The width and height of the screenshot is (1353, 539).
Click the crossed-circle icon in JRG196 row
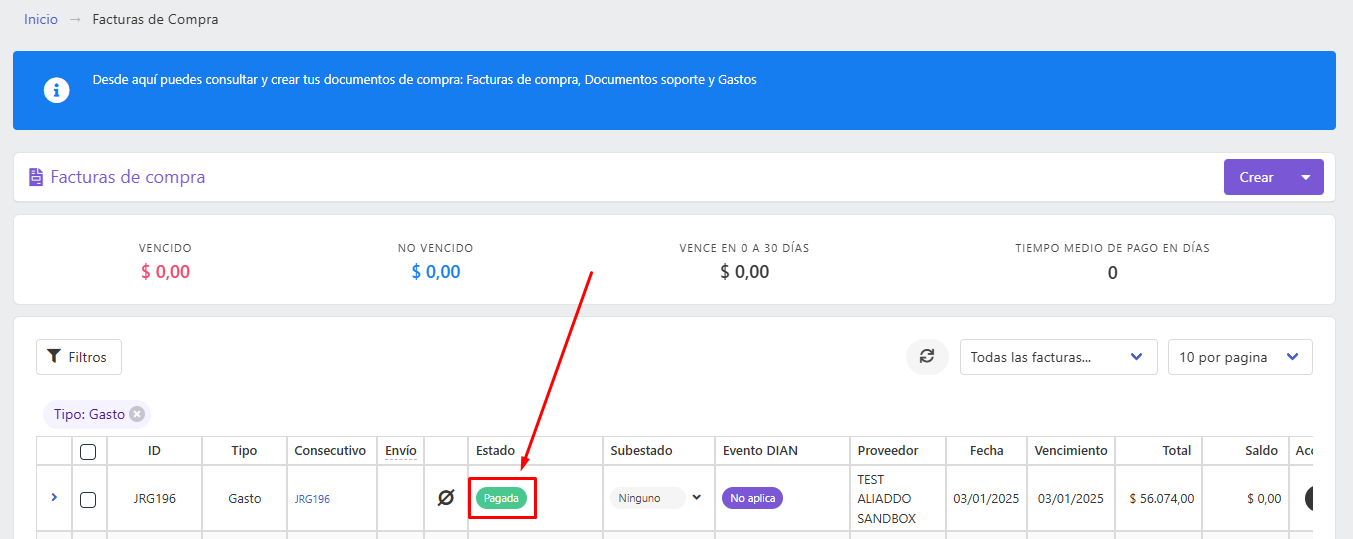[446, 497]
